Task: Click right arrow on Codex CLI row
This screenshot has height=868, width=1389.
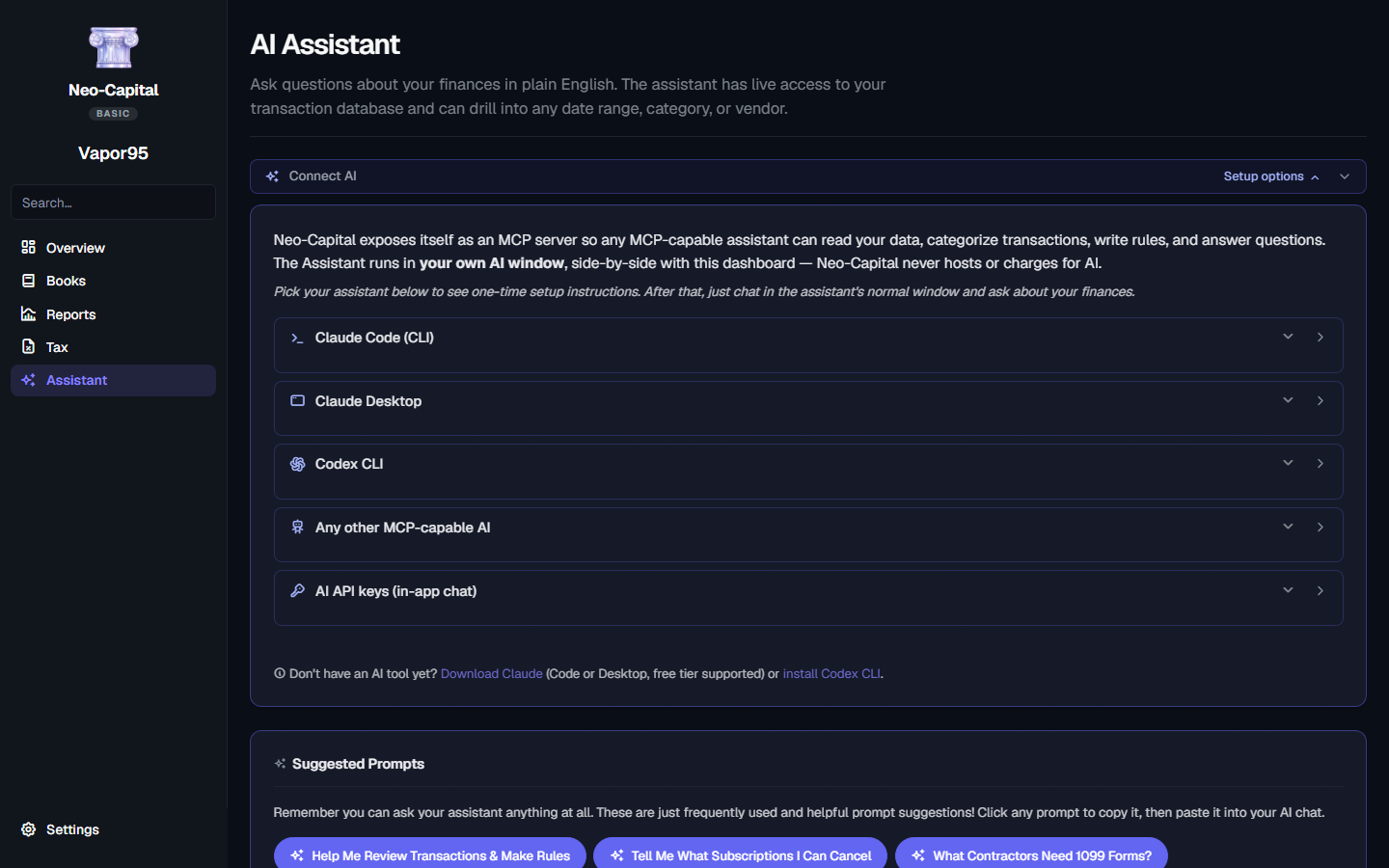Action: coord(1321,463)
